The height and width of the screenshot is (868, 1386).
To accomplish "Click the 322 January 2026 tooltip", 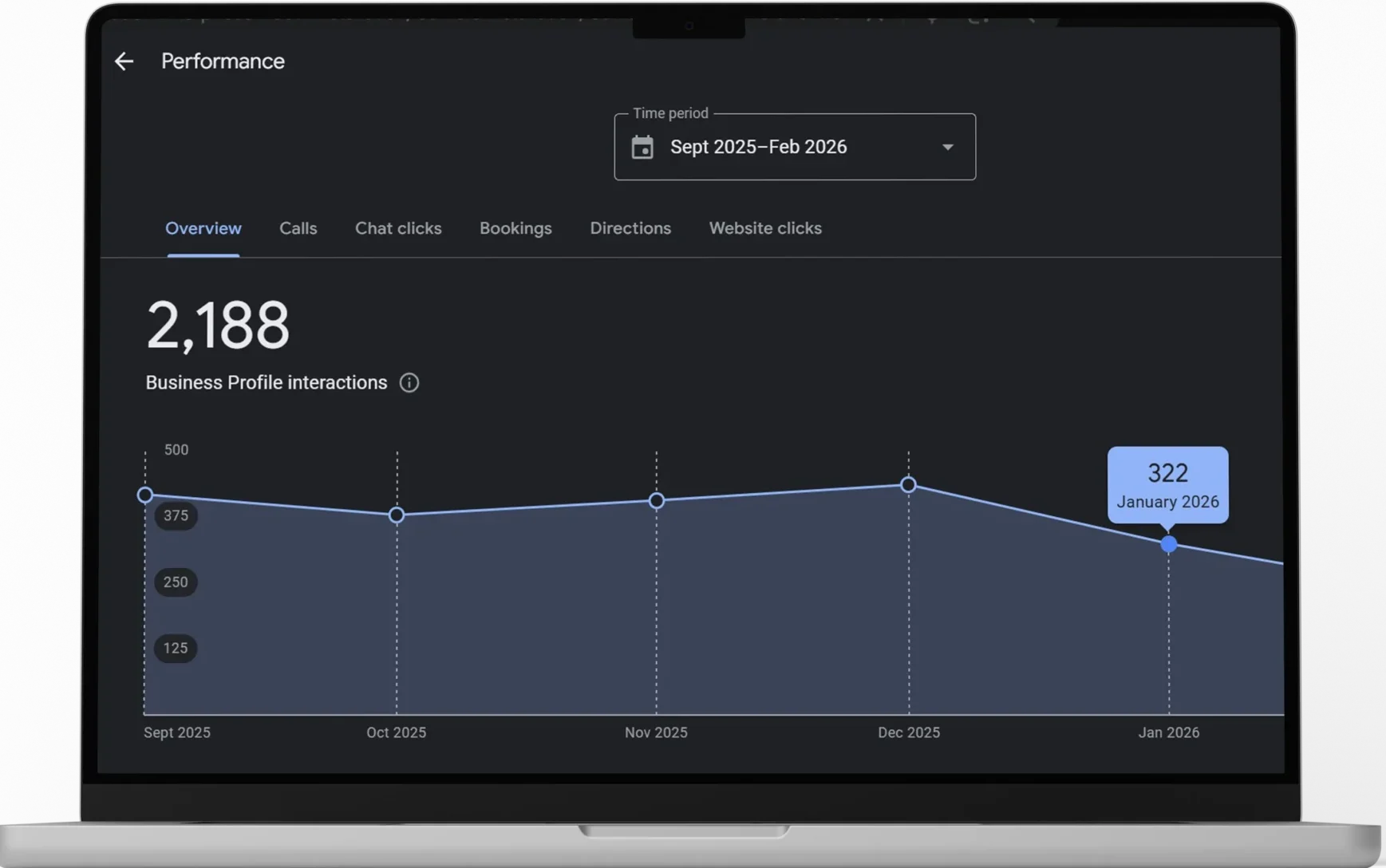I will (1167, 485).
